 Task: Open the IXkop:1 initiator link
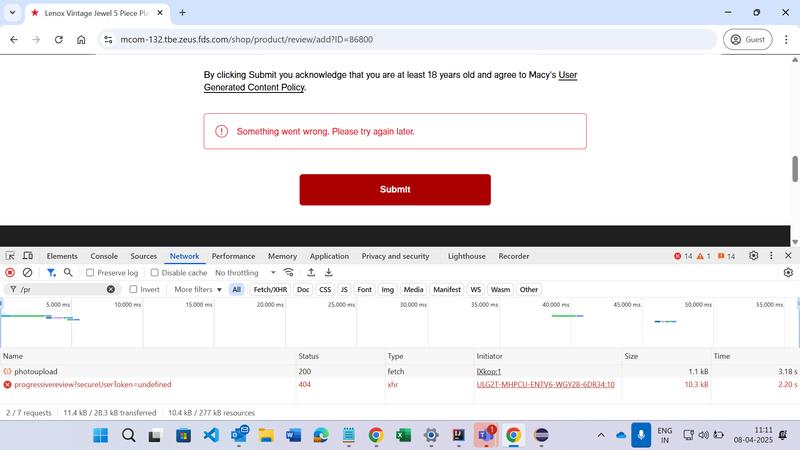[x=489, y=372]
